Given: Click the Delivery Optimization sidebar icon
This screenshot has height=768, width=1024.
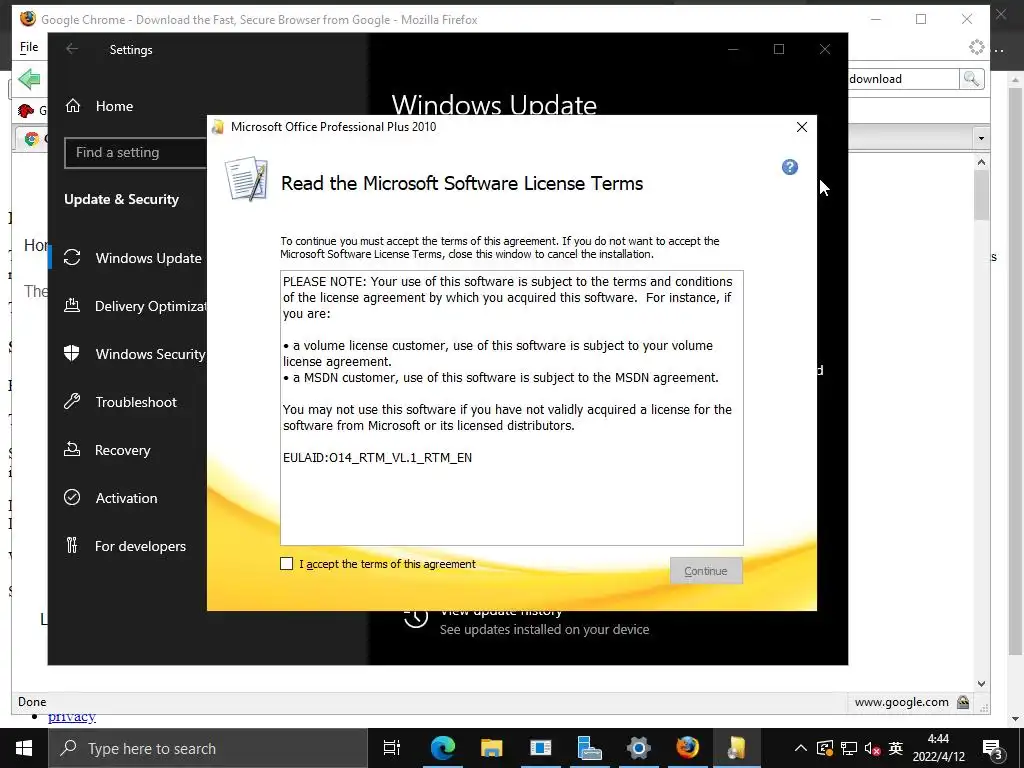Looking at the screenshot, I should point(72,305).
